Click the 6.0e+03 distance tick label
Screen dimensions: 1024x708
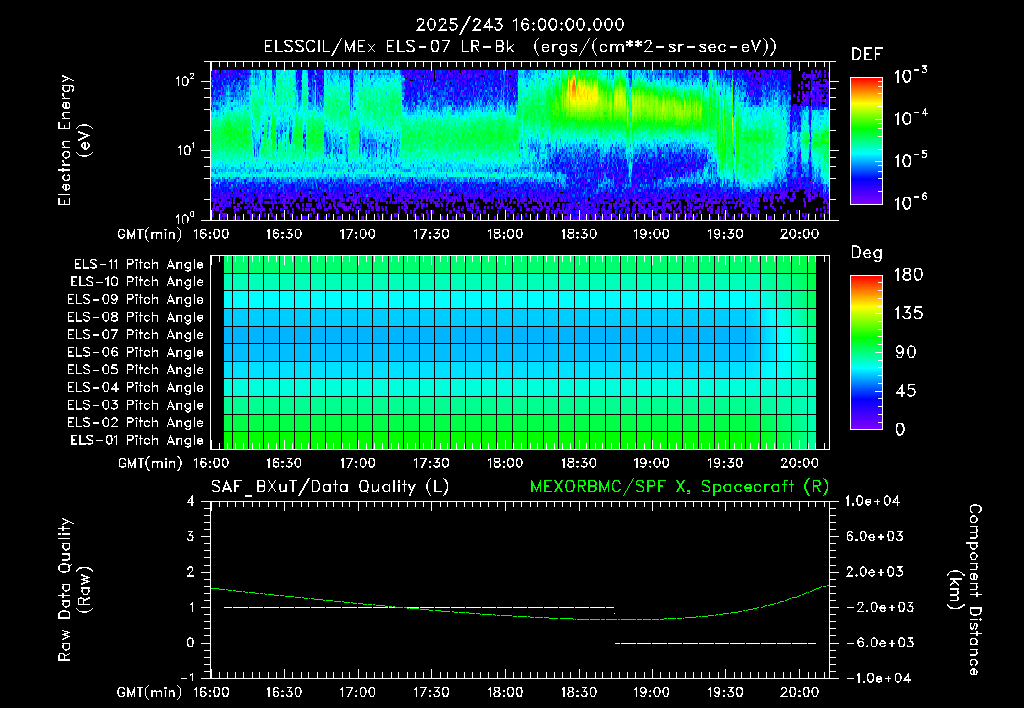click(x=875, y=536)
